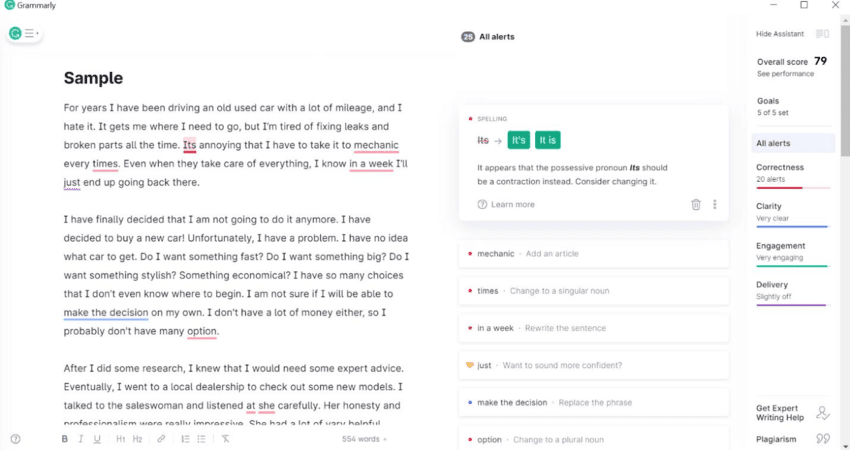850x450 pixels.
Task: Toggle Heading 1 style
Action: click(121, 439)
